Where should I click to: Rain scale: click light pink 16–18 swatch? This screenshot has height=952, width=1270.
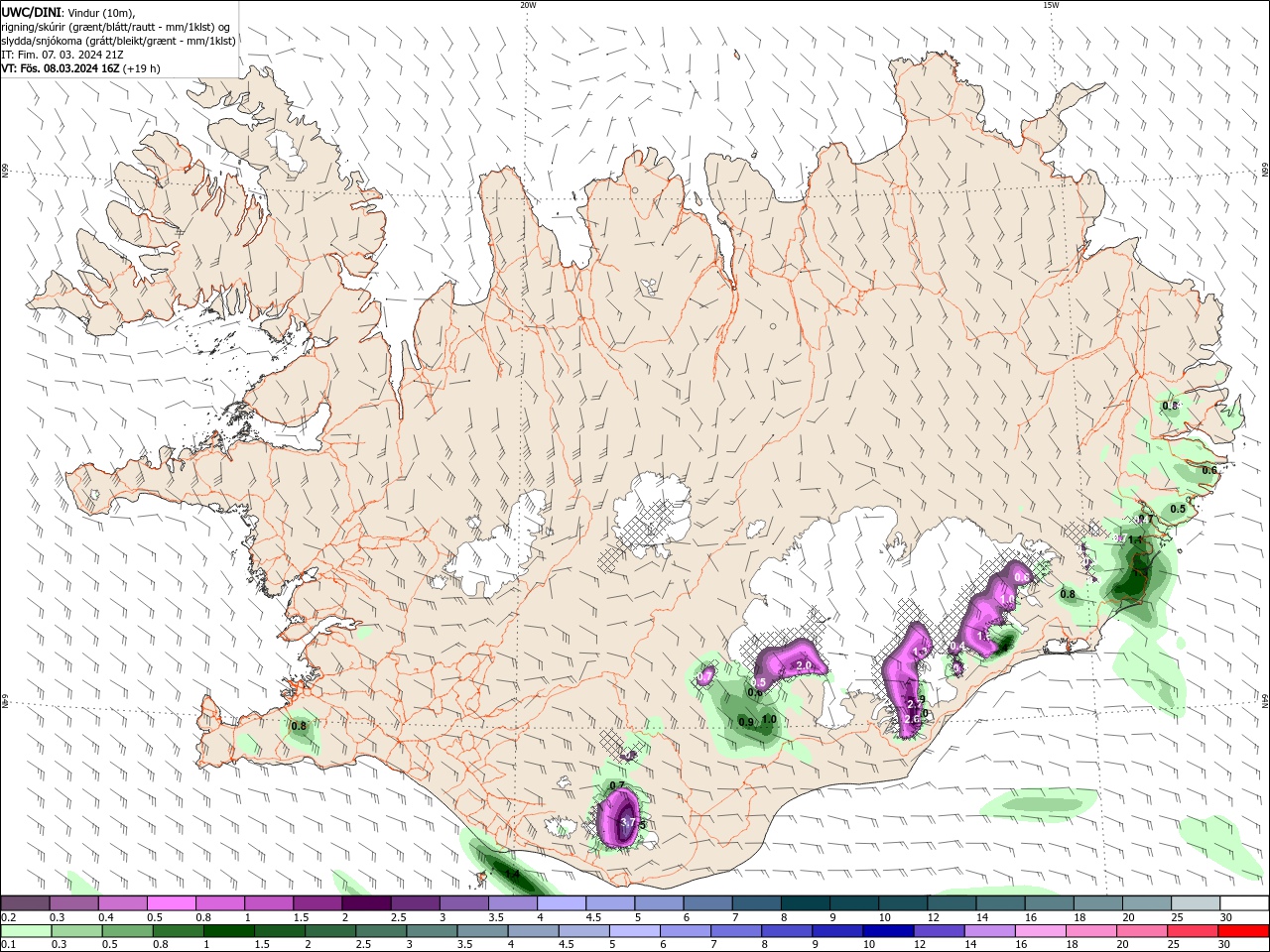[x=1040, y=931]
